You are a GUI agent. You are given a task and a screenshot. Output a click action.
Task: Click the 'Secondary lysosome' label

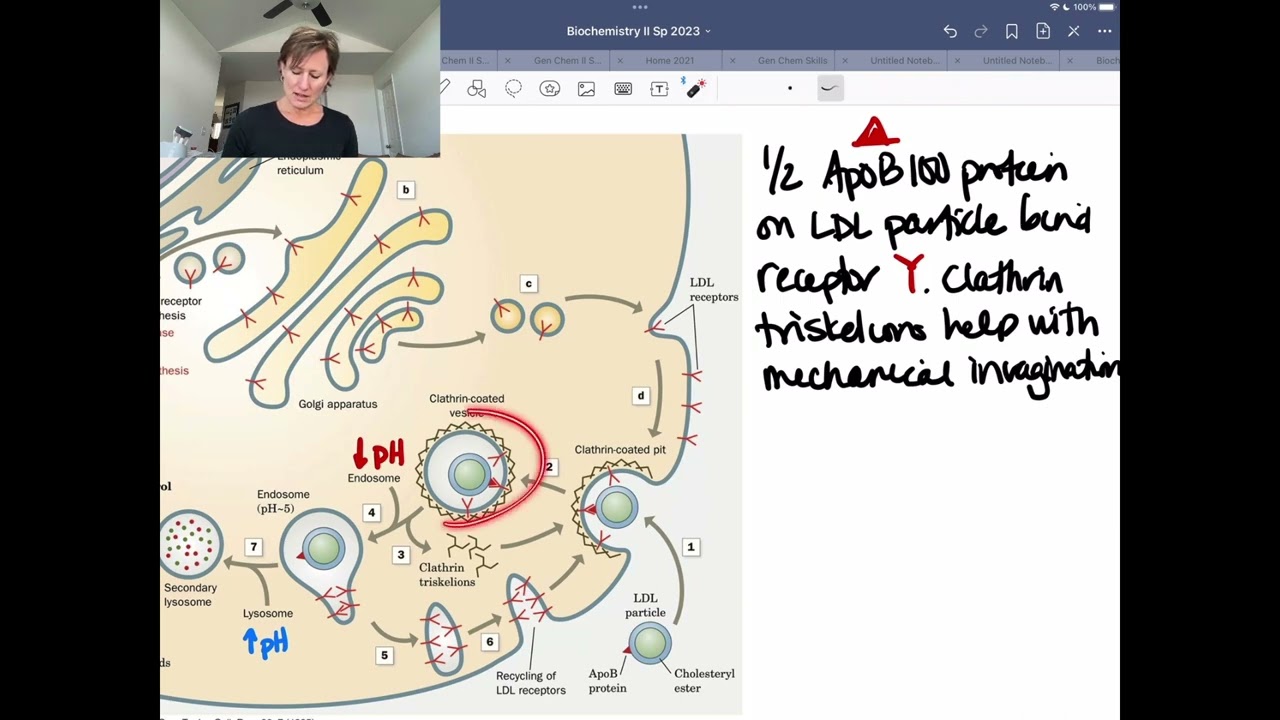pos(189,595)
